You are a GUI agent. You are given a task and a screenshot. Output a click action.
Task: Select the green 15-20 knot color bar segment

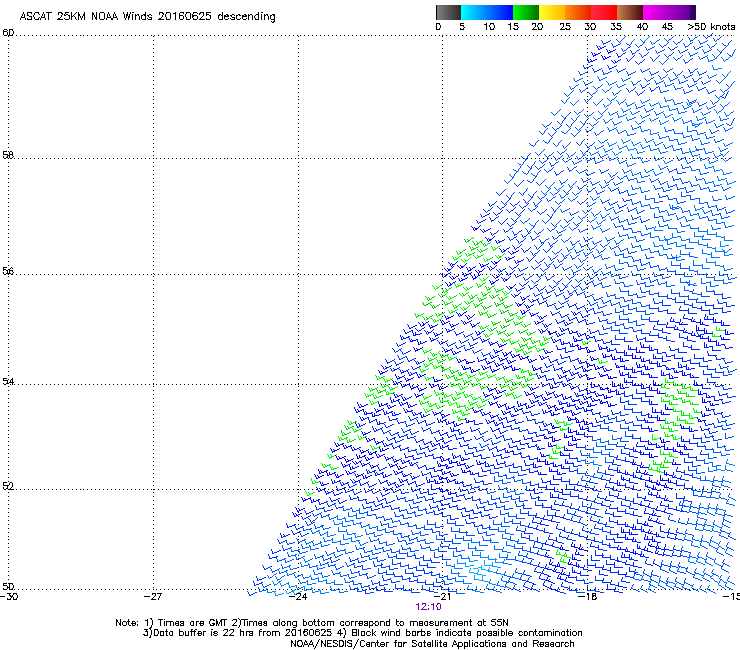[x=526, y=12]
